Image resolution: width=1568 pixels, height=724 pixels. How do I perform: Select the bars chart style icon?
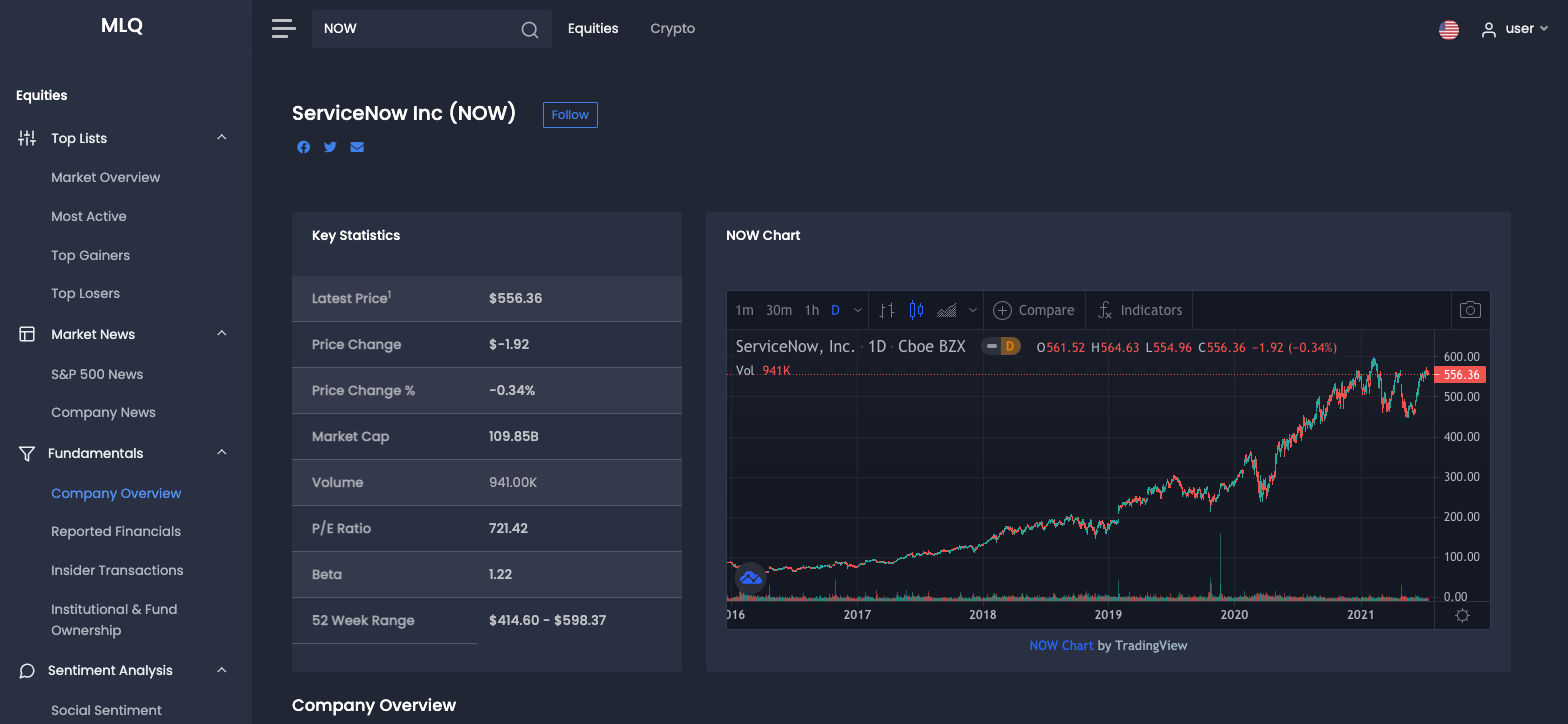[x=887, y=310]
